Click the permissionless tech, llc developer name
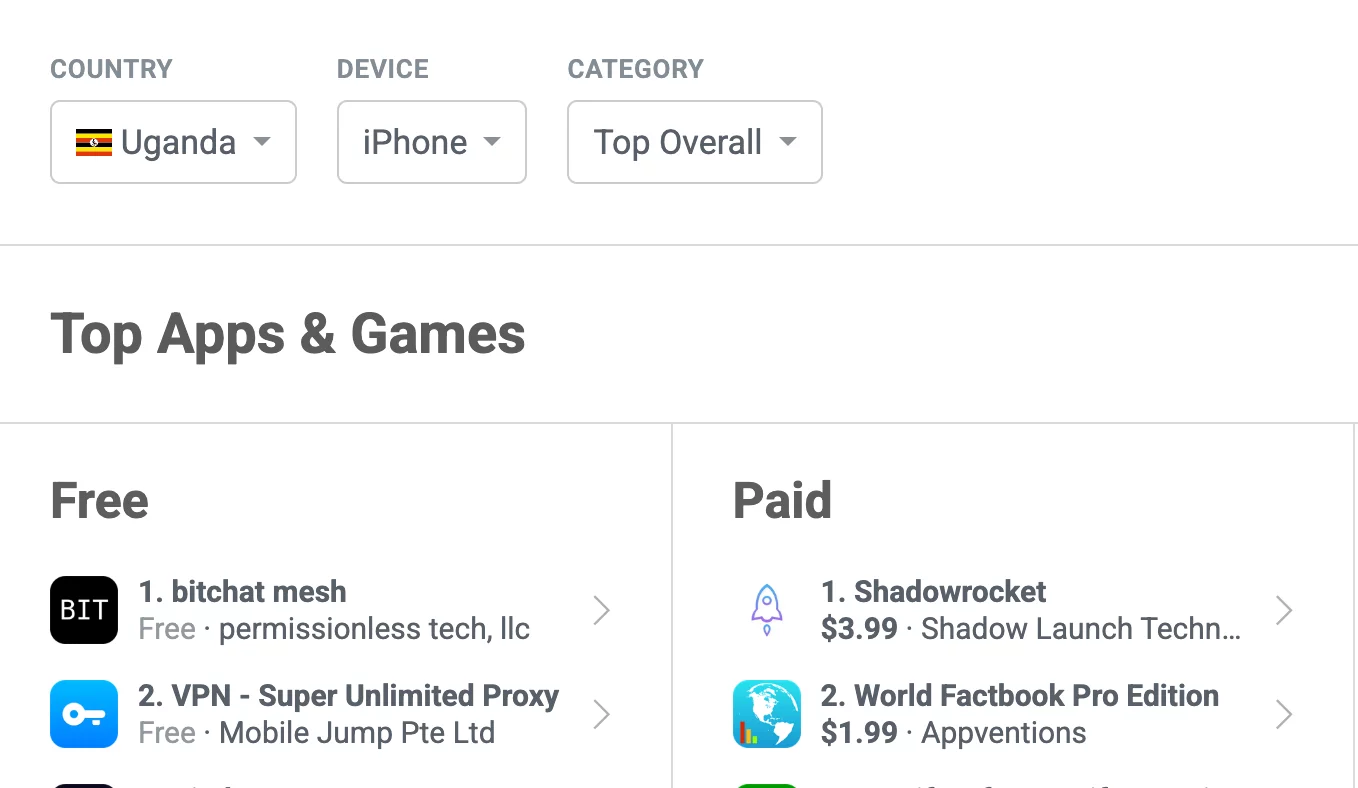1358x788 pixels. pyautogui.click(x=374, y=629)
